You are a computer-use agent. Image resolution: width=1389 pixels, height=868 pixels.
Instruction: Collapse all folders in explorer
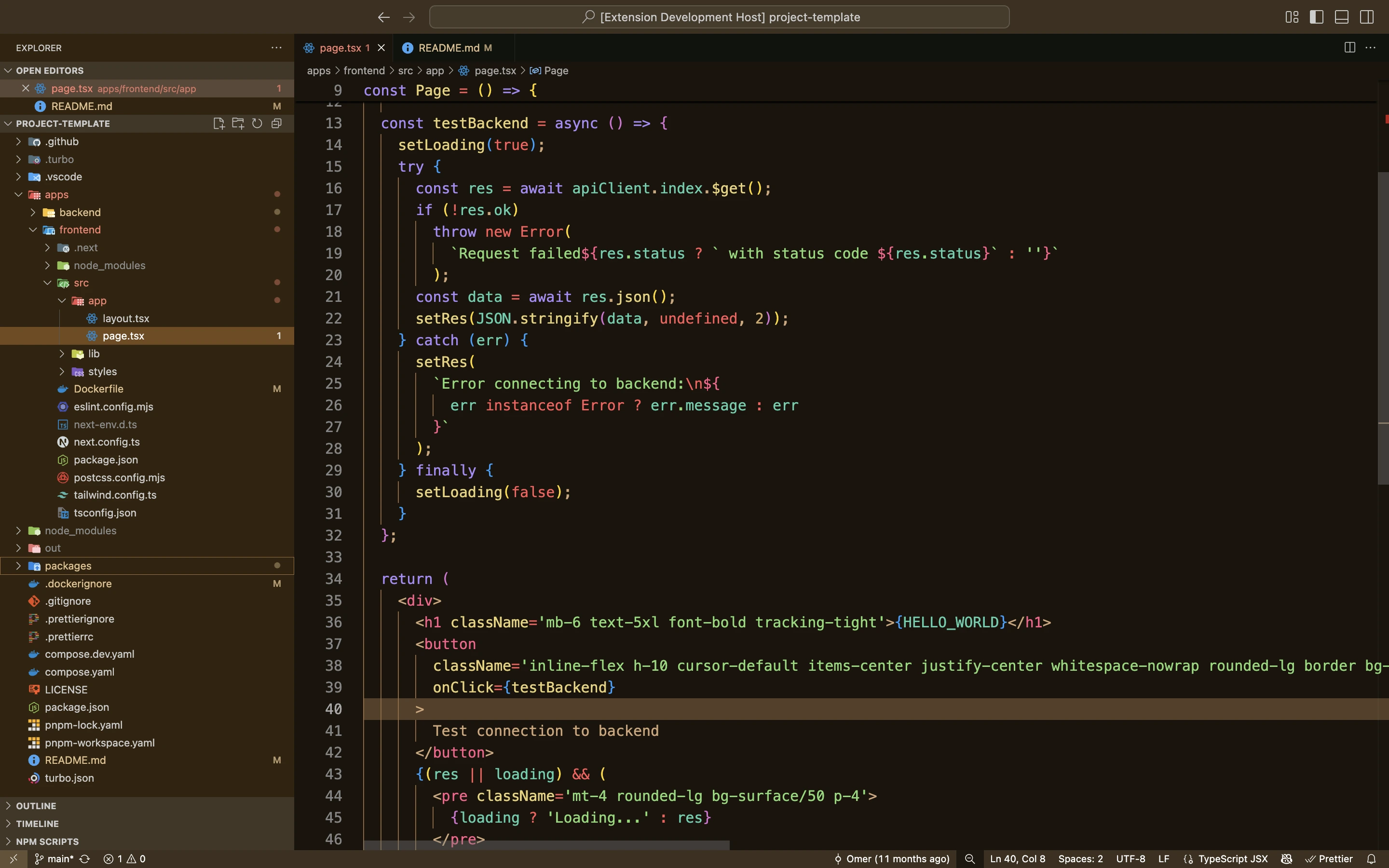tap(277, 123)
